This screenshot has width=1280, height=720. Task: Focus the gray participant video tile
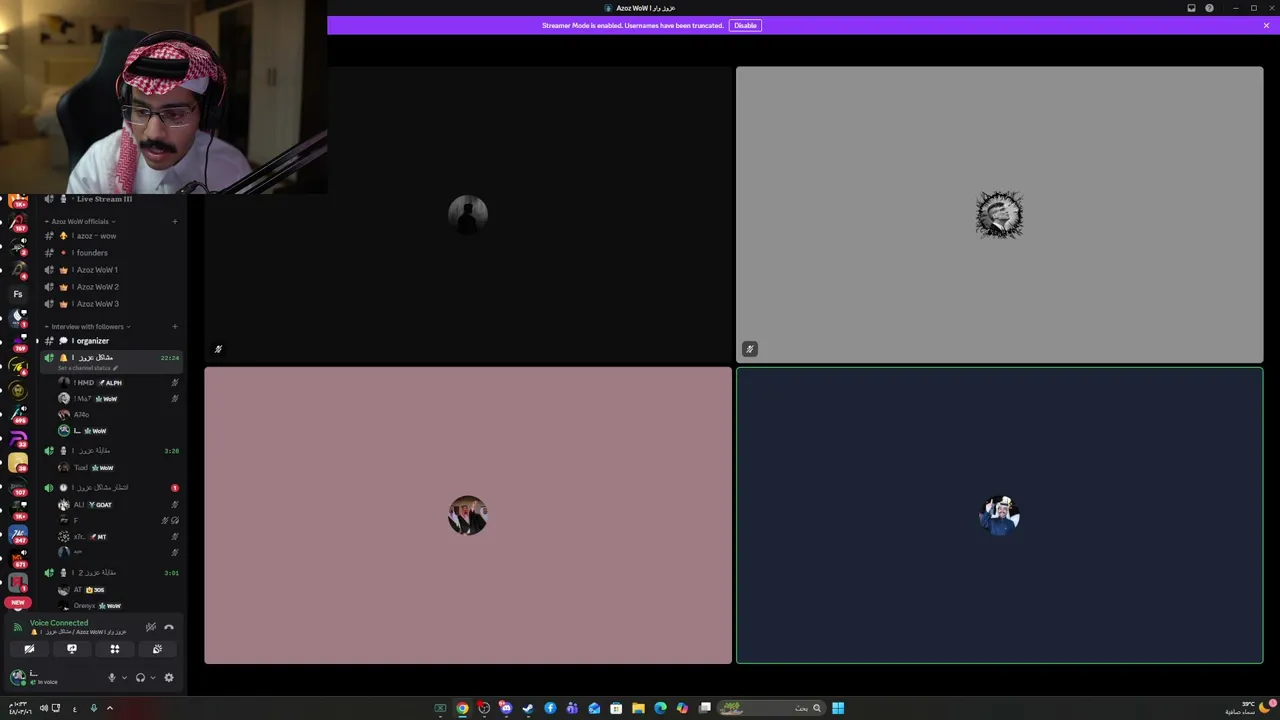pos(1000,214)
